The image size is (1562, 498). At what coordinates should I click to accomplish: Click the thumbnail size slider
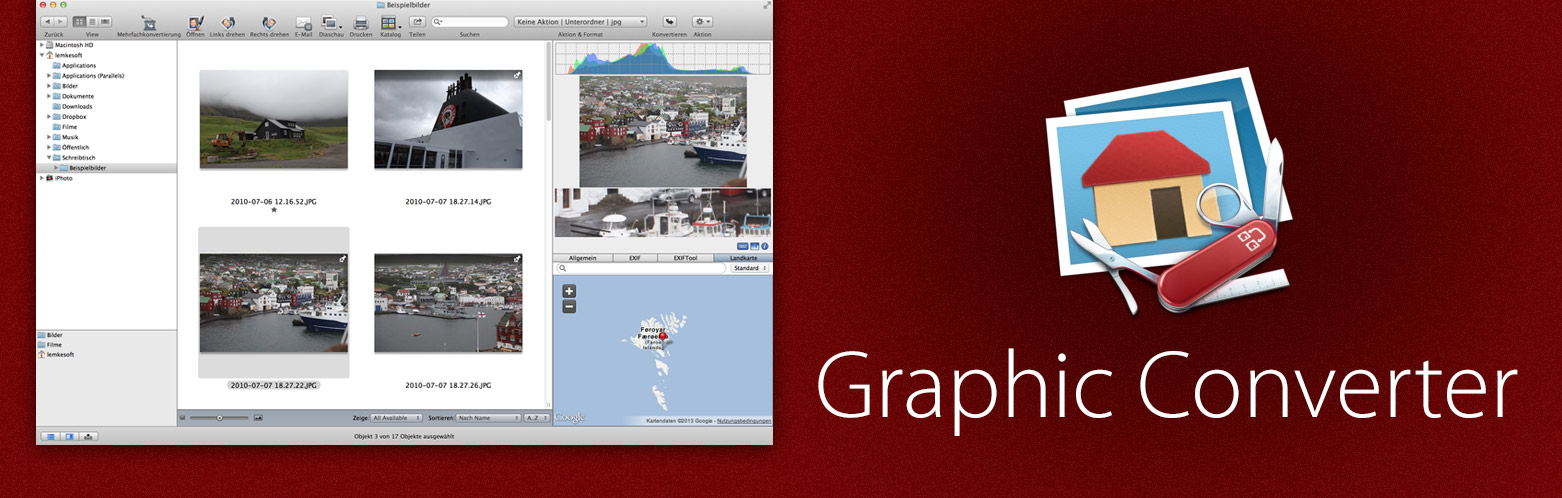click(x=220, y=417)
